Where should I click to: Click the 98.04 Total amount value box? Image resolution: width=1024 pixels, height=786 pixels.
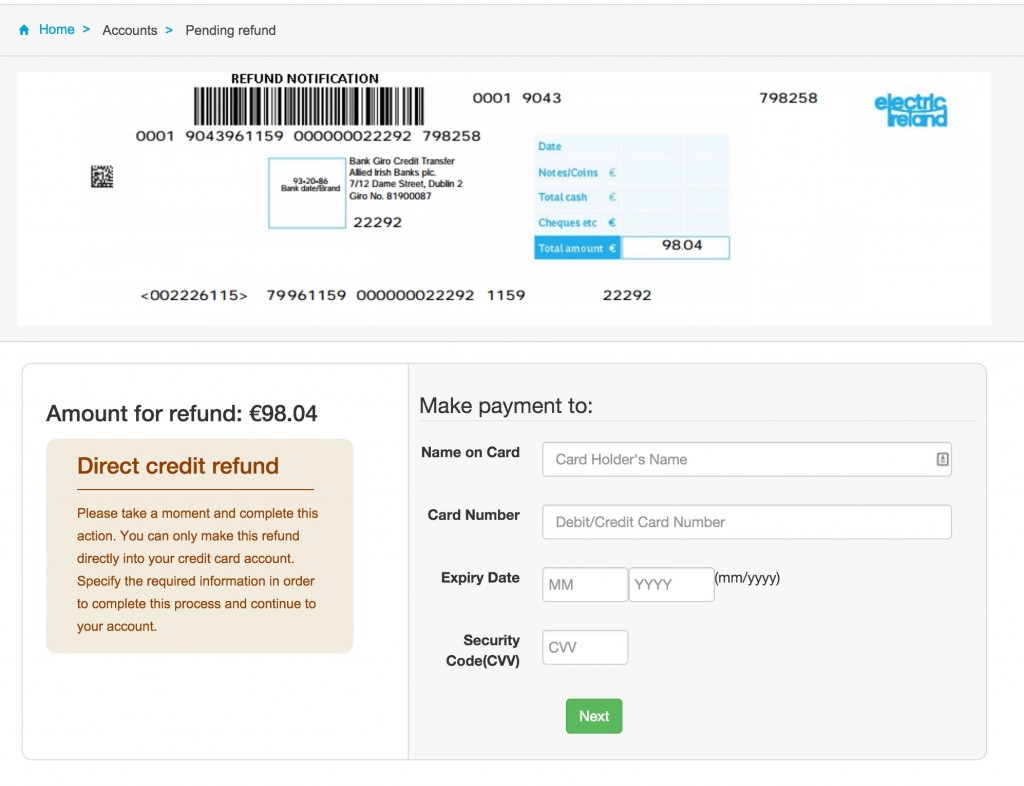[x=677, y=247]
